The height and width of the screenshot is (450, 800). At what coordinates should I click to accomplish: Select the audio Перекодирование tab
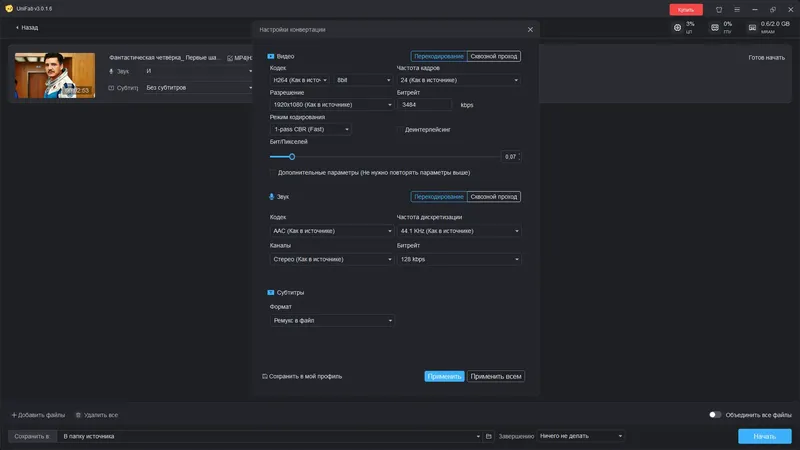(439, 197)
